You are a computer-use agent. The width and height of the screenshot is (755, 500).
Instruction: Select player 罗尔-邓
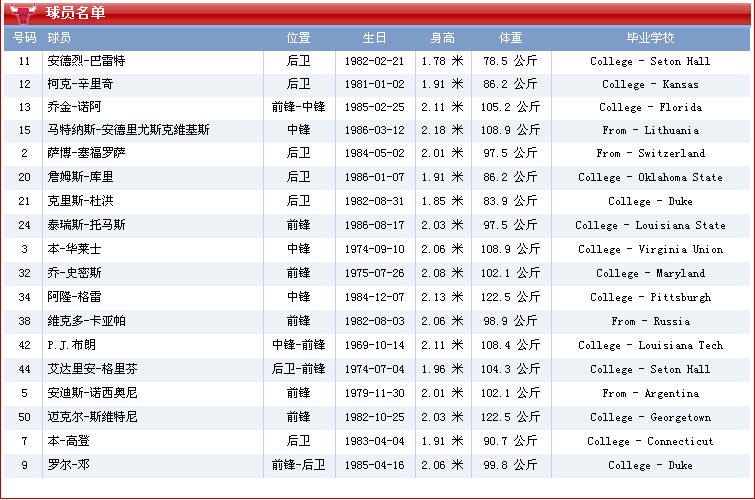tap(68, 465)
